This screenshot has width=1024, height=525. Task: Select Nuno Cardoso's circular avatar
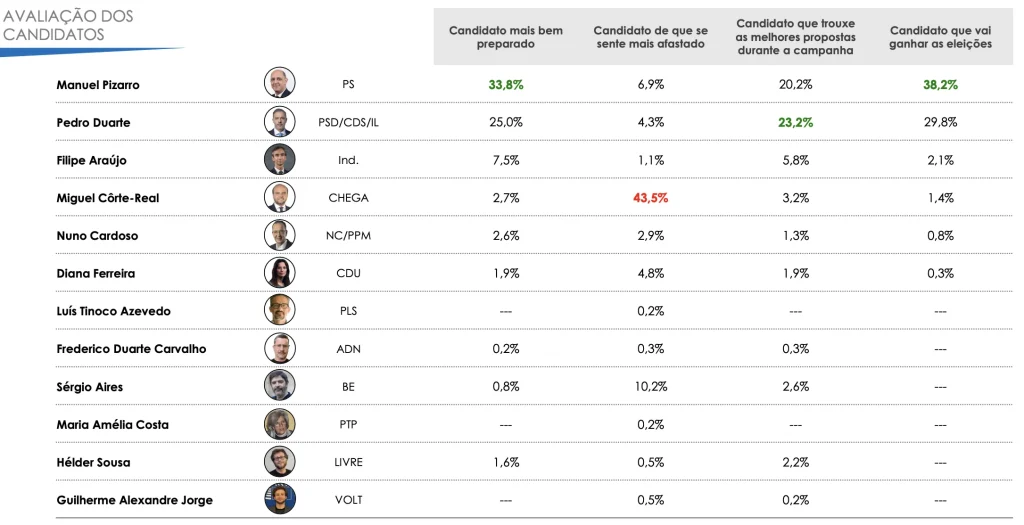(280, 236)
